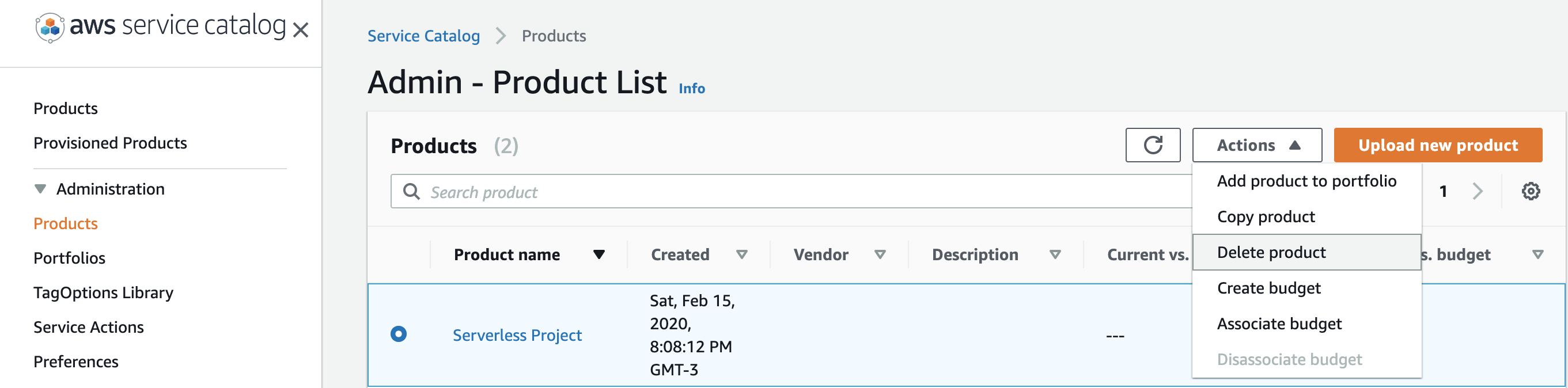1568x388 pixels.
Task: Open the orange Products link under Administration
Action: click(x=66, y=223)
